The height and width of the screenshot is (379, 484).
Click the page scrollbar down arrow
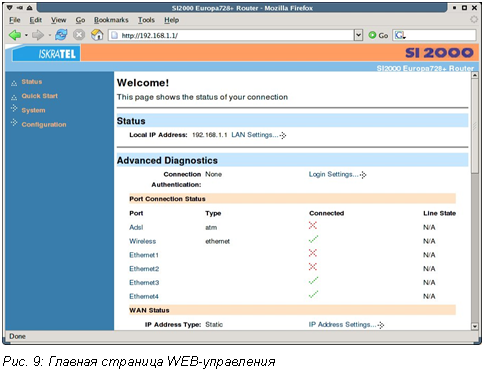click(475, 327)
